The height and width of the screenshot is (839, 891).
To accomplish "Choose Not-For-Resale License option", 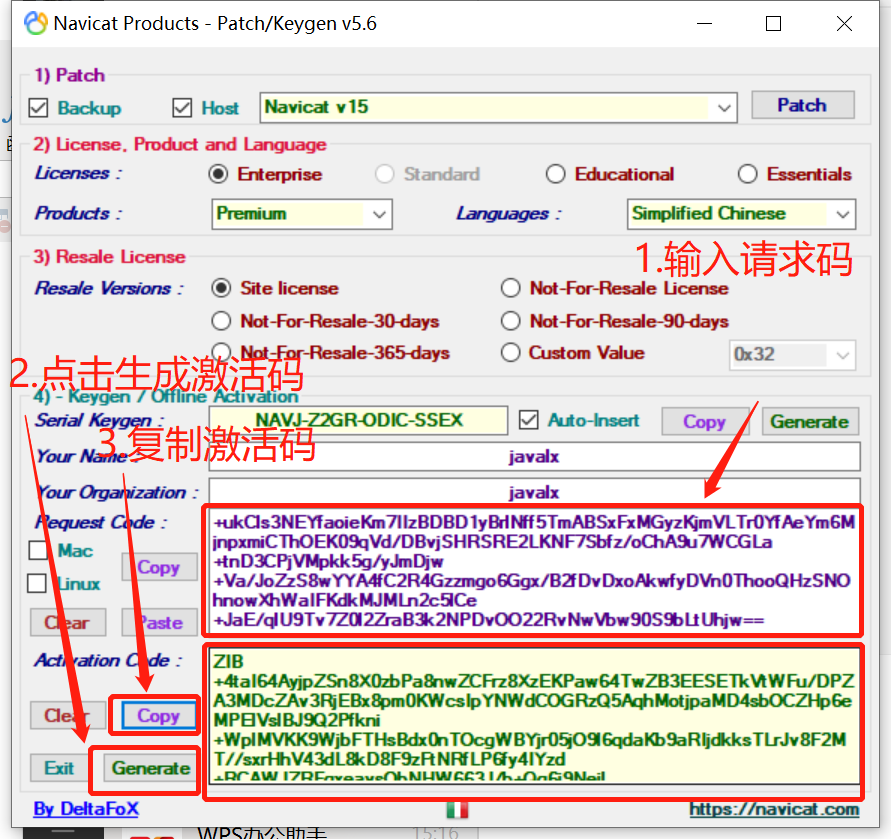I will (x=510, y=288).
